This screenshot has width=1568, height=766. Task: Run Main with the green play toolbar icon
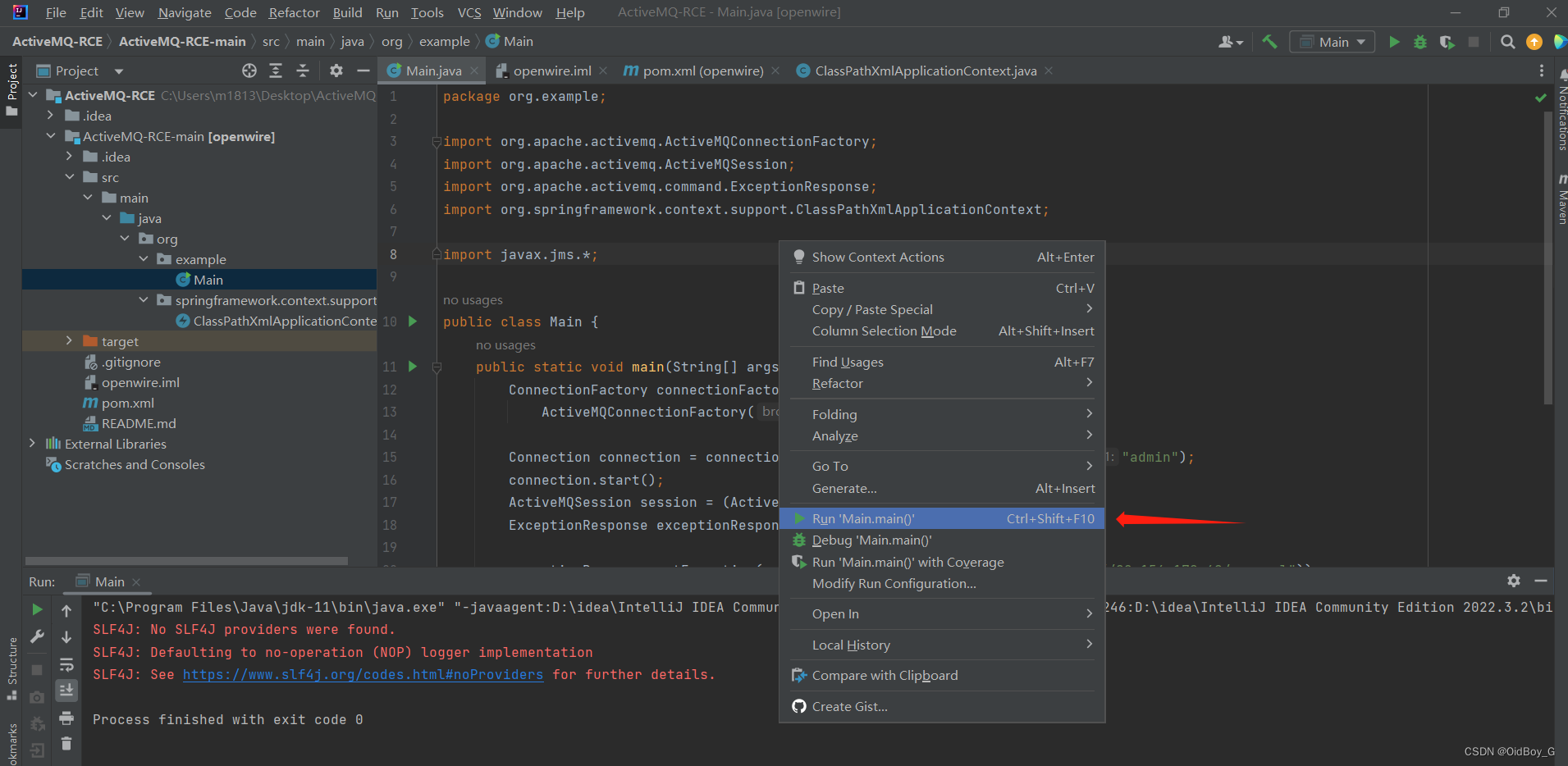[x=1394, y=42]
